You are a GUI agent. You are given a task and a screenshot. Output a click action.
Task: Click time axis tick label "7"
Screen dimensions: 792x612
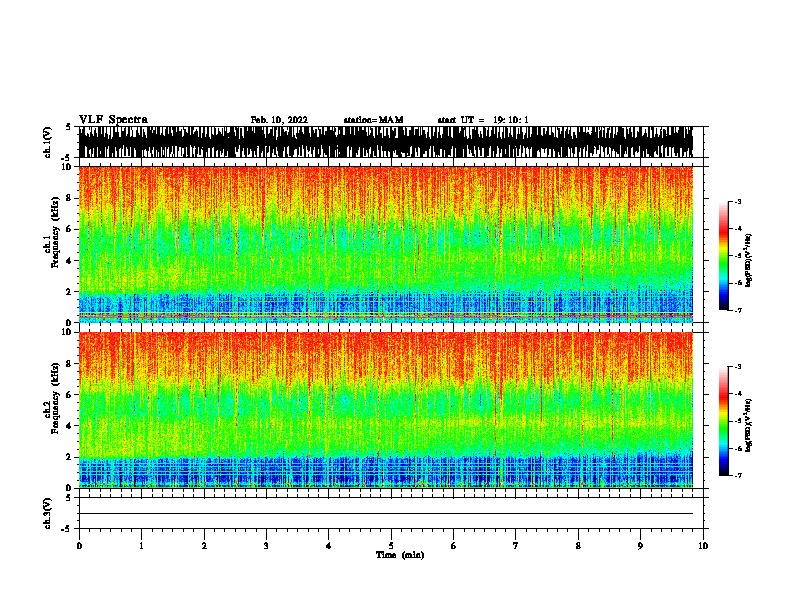pos(516,546)
